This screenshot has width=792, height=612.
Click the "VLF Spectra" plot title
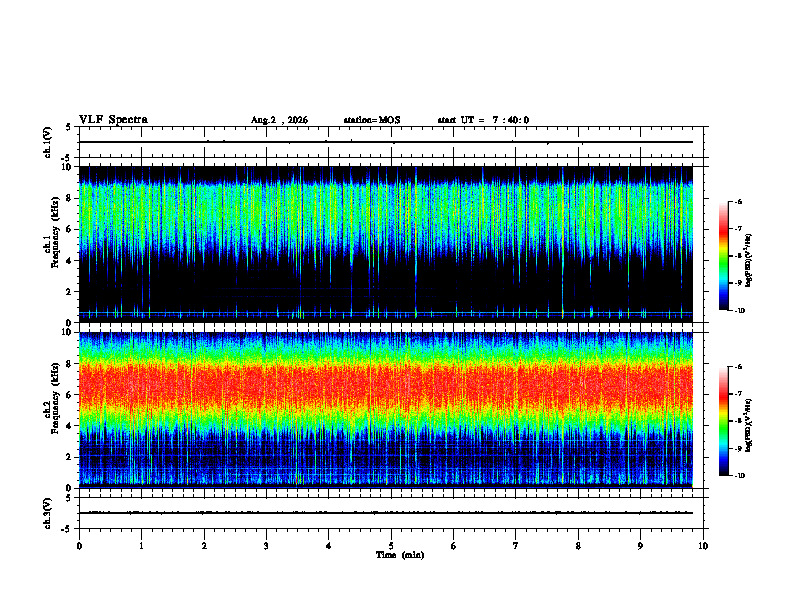(x=113, y=120)
